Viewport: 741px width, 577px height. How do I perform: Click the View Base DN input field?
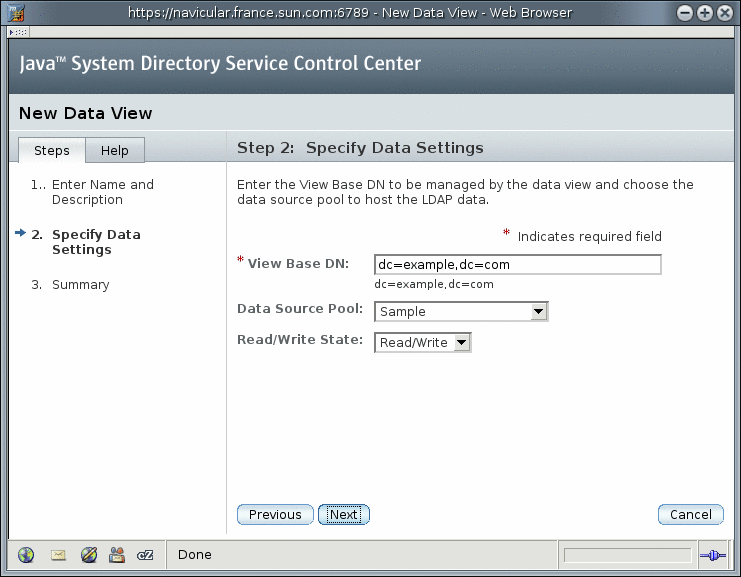point(517,265)
